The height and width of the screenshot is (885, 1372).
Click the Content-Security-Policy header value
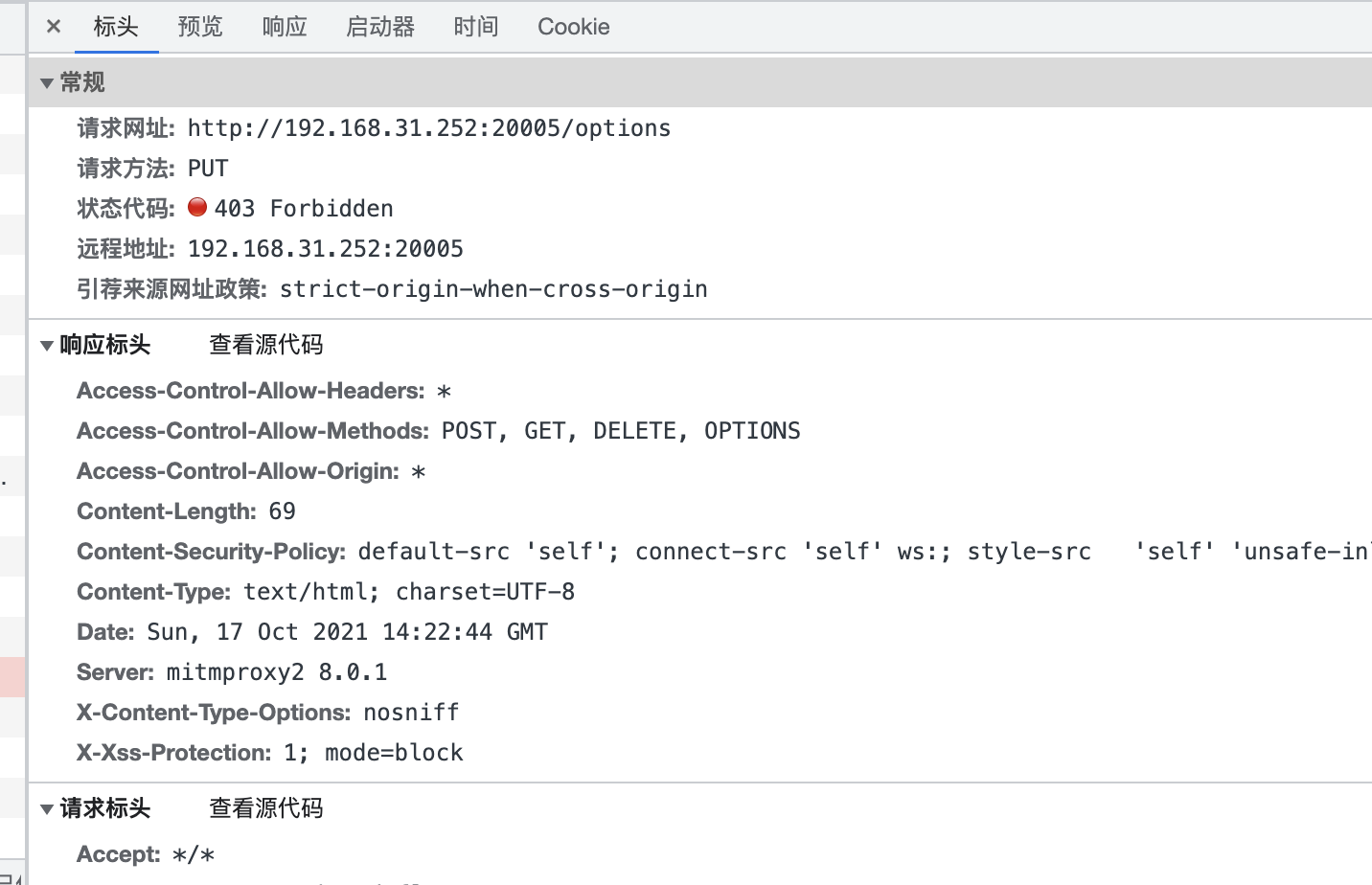point(864,552)
